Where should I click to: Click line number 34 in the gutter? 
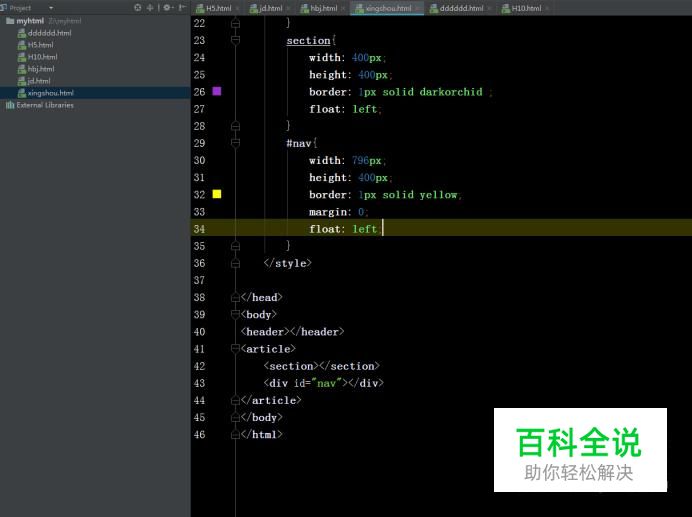pyautogui.click(x=199, y=229)
